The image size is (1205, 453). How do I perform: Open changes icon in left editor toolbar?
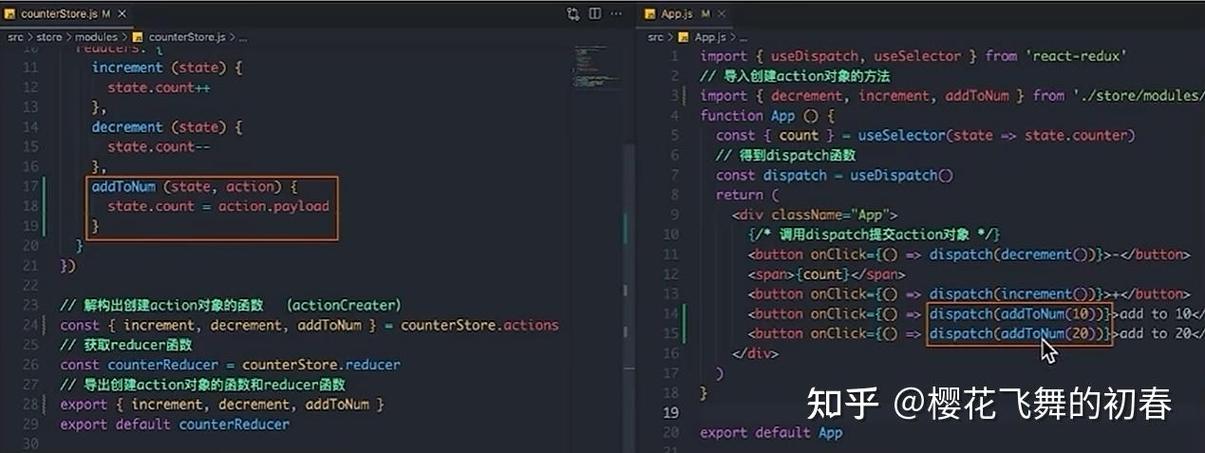click(x=573, y=14)
